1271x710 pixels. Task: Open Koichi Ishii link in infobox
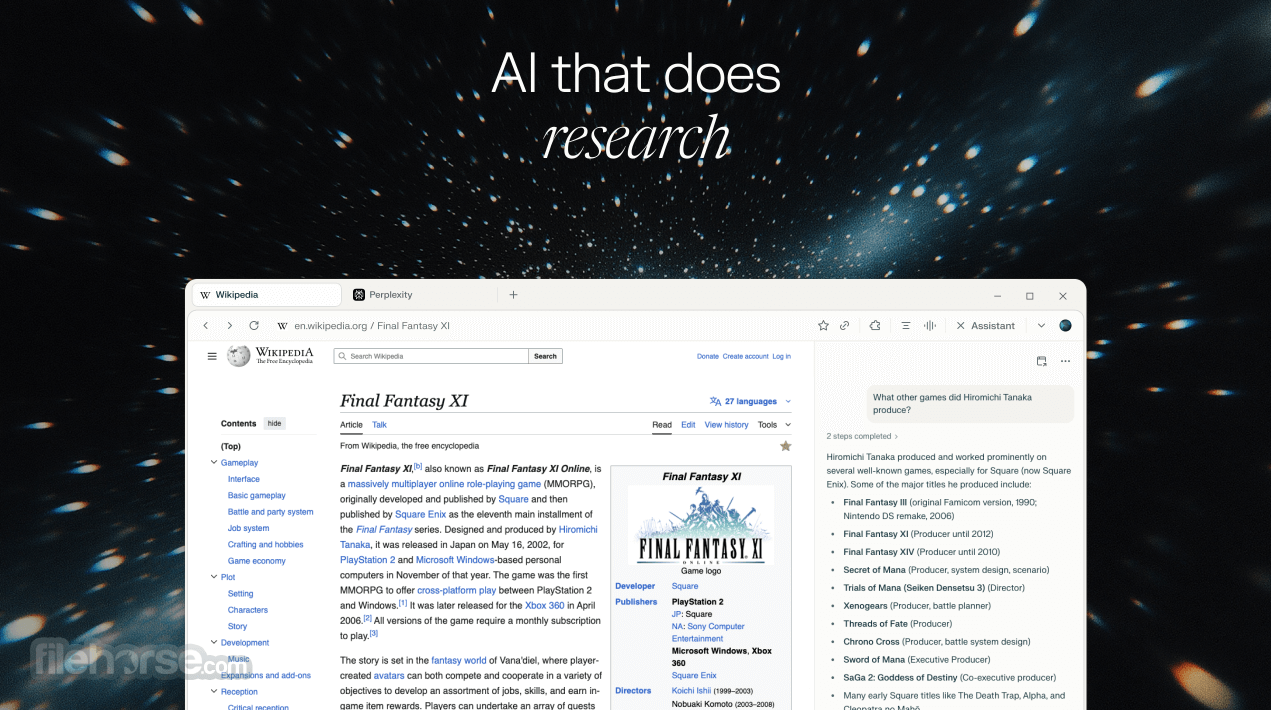[691, 690]
